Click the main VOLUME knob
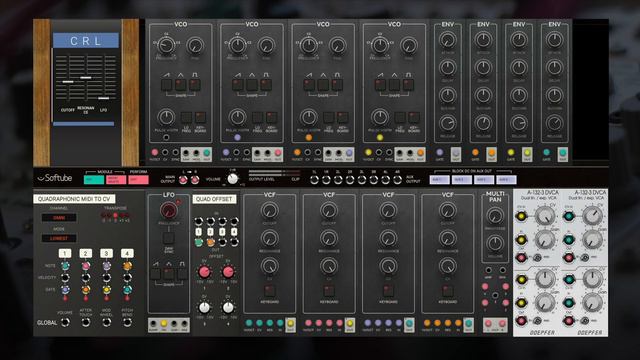 (x=233, y=179)
